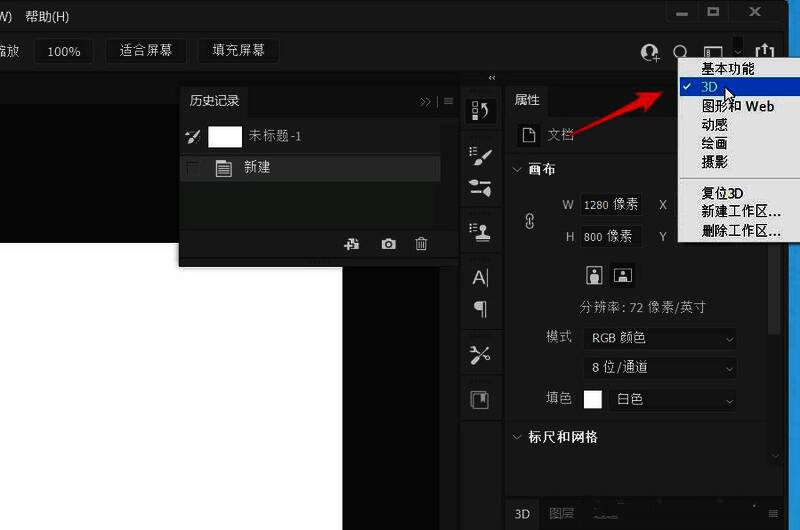Open the 8 位/通道 bit depth dropdown

coord(660,367)
